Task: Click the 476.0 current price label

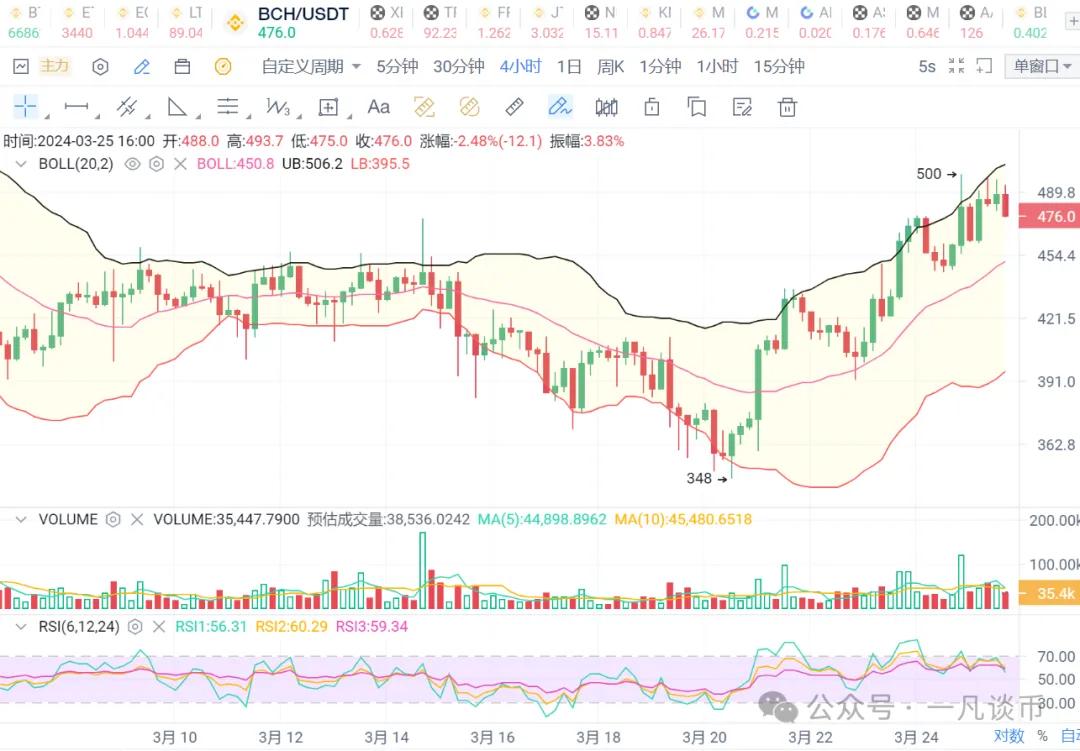Action: pos(1050,216)
